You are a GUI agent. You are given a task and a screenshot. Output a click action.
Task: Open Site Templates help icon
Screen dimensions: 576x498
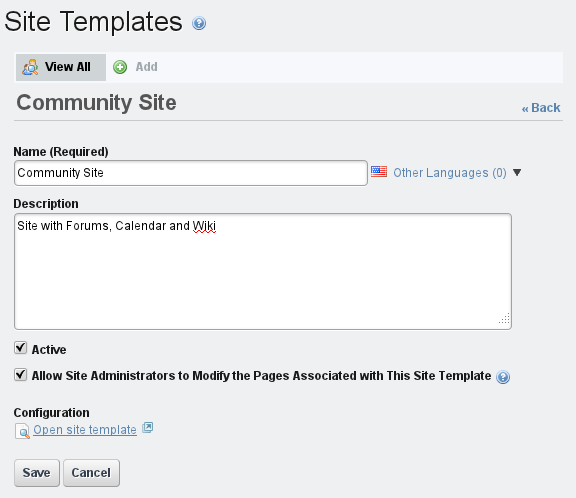(199, 24)
